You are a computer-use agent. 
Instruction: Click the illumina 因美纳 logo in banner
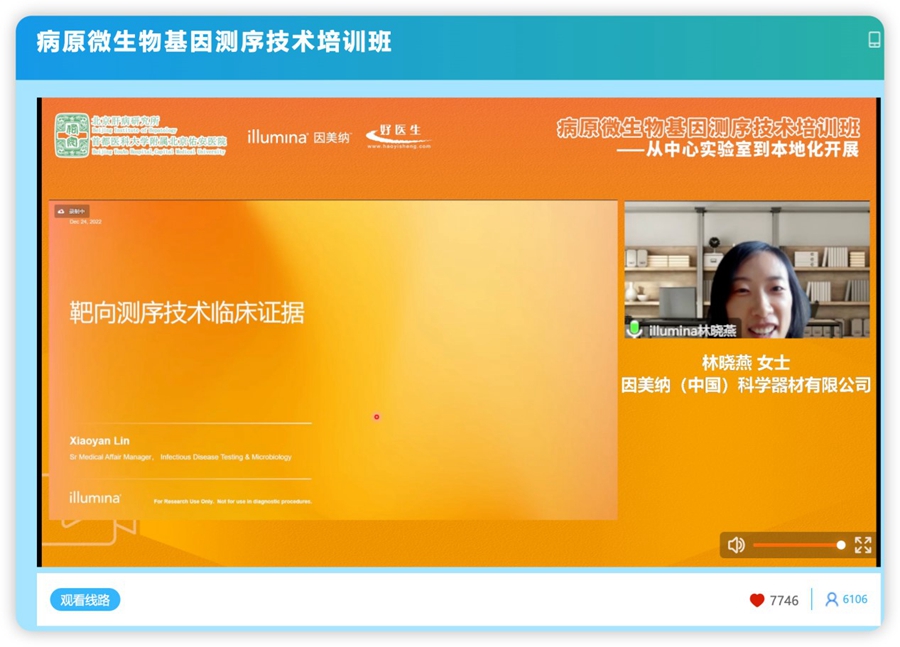tap(298, 137)
